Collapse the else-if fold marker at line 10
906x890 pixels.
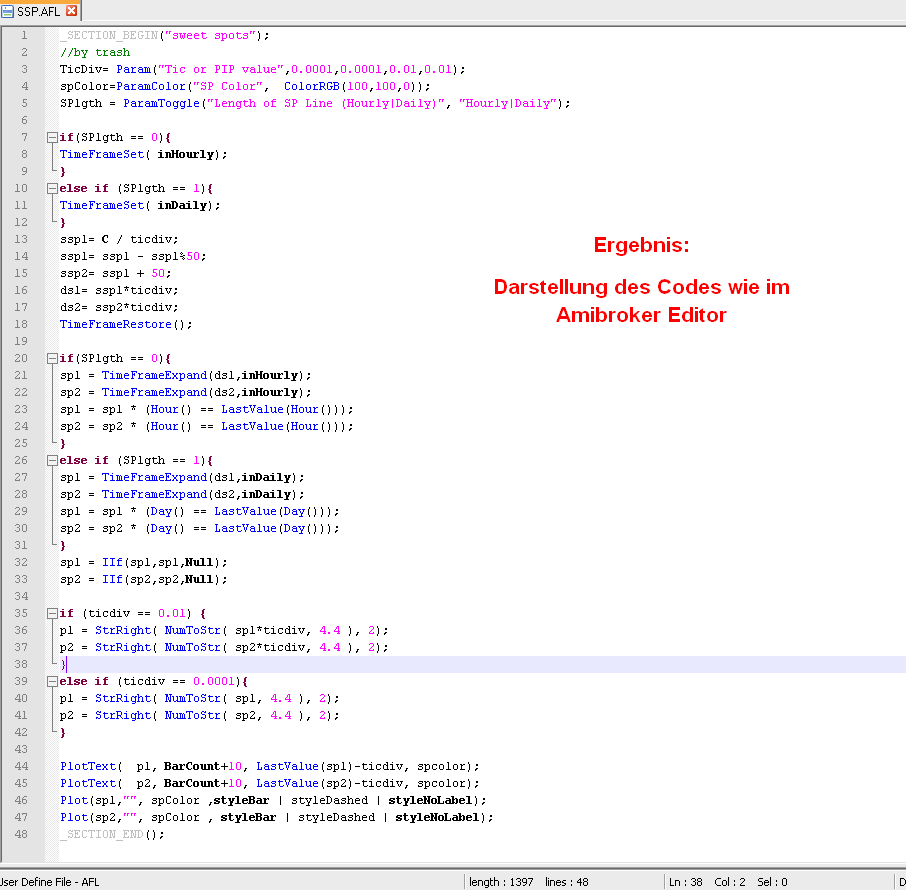tap(51, 188)
